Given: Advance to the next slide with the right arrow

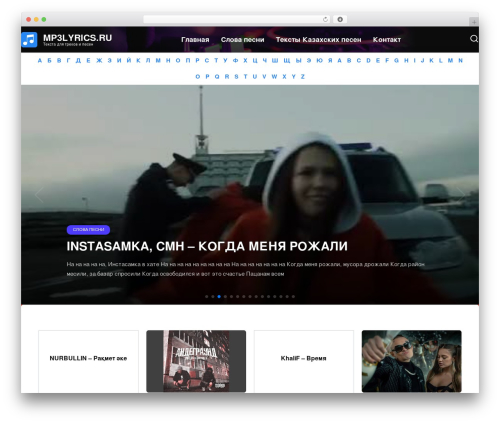Looking at the screenshot, I should (x=461, y=195).
